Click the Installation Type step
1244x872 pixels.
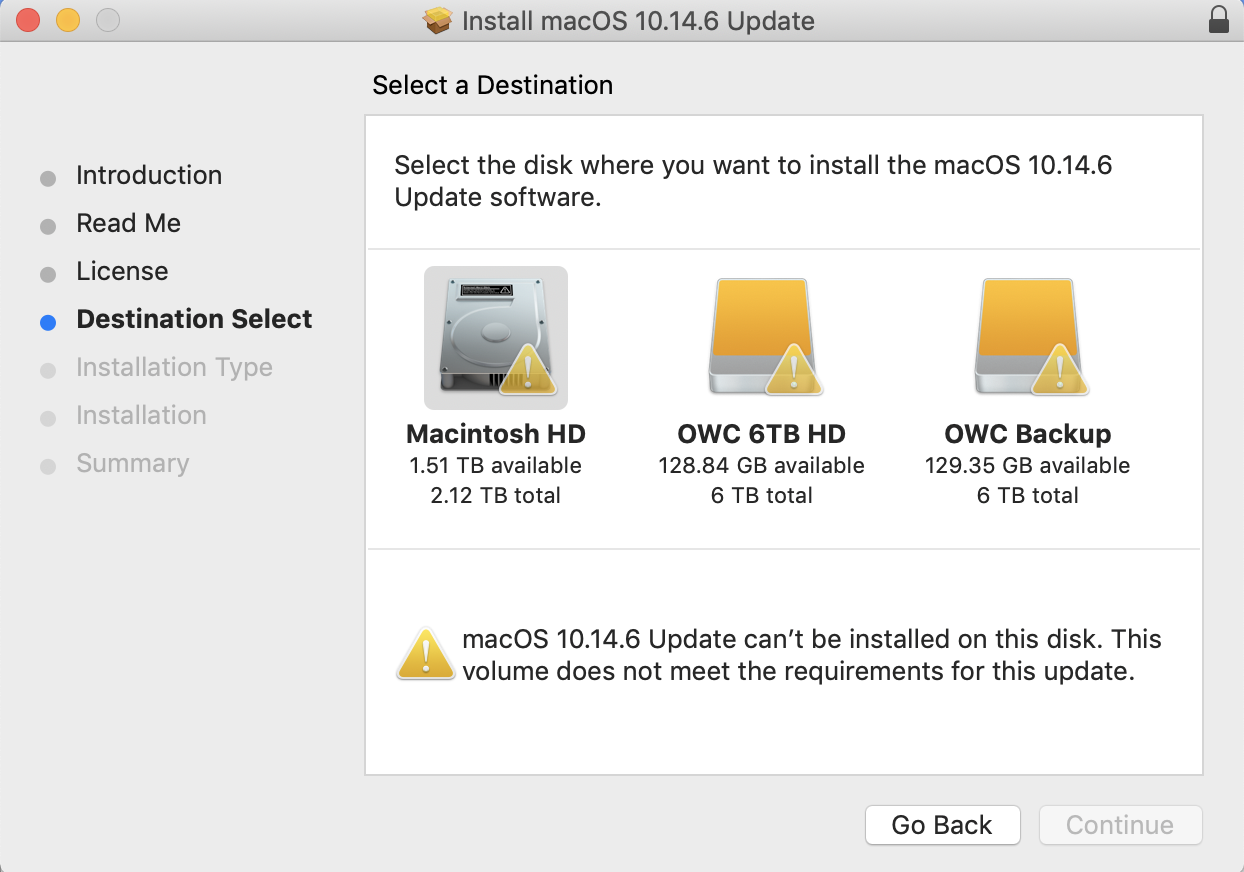coord(174,367)
